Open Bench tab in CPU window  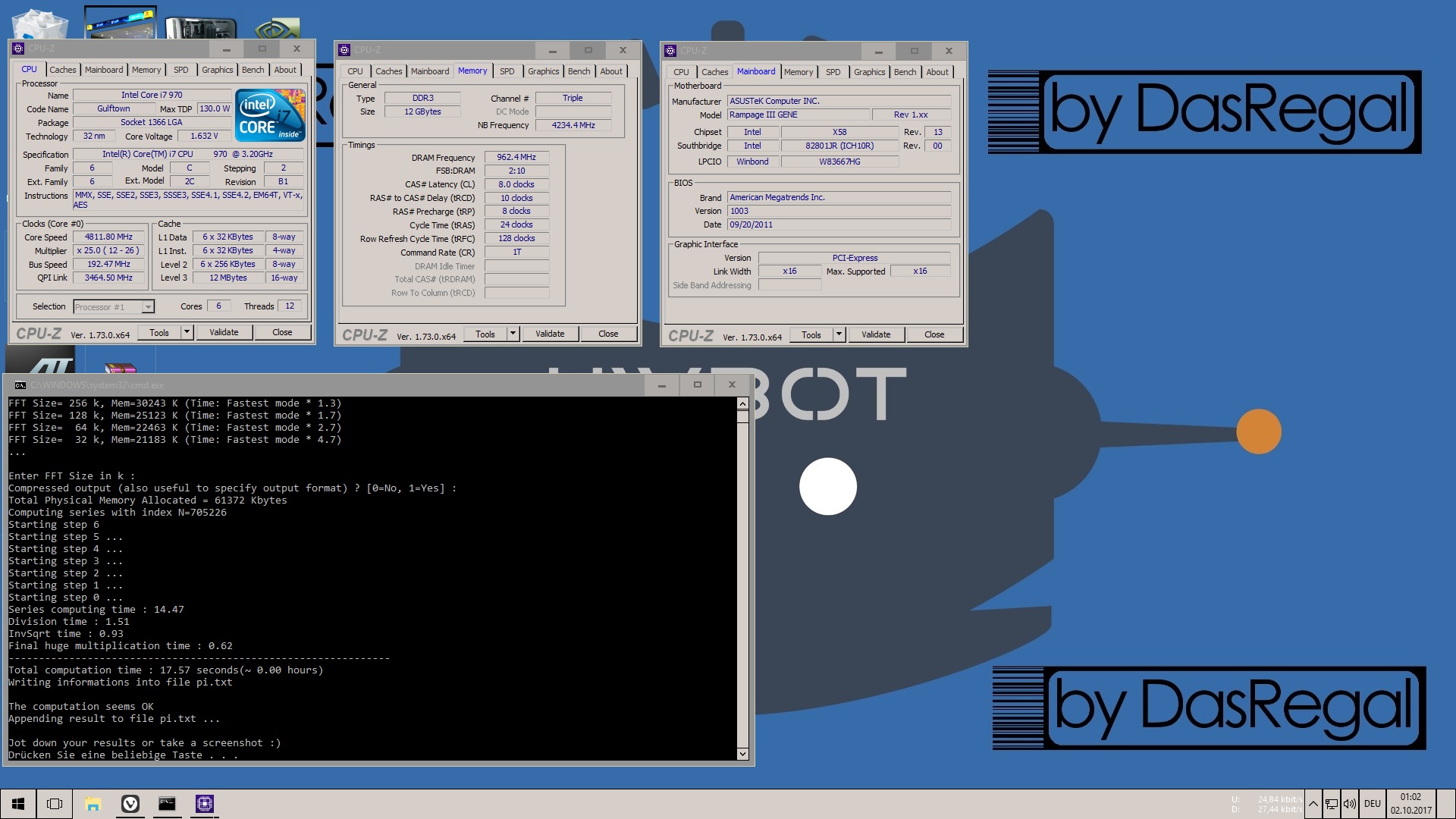pos(253,70)
